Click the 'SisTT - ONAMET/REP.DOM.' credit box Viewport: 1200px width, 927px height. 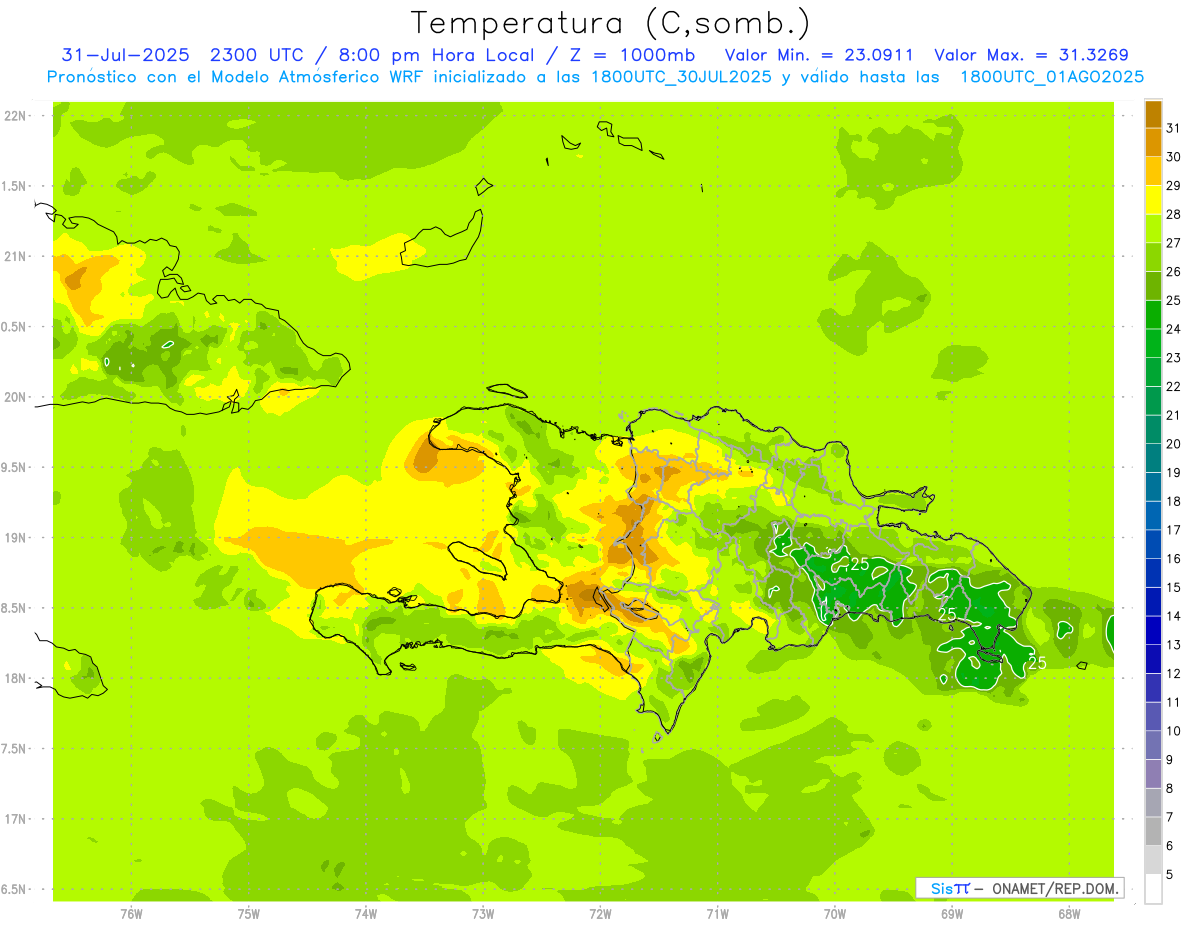1020,888
